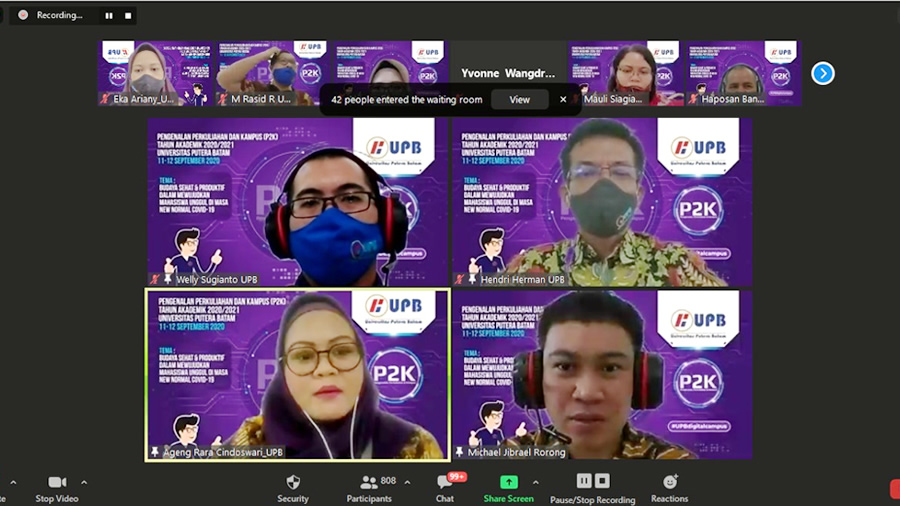The height and width of the screenshot is (506, 900).
Task: Select Haposan's video thumbnail in top strip
Action: point(743,73)
